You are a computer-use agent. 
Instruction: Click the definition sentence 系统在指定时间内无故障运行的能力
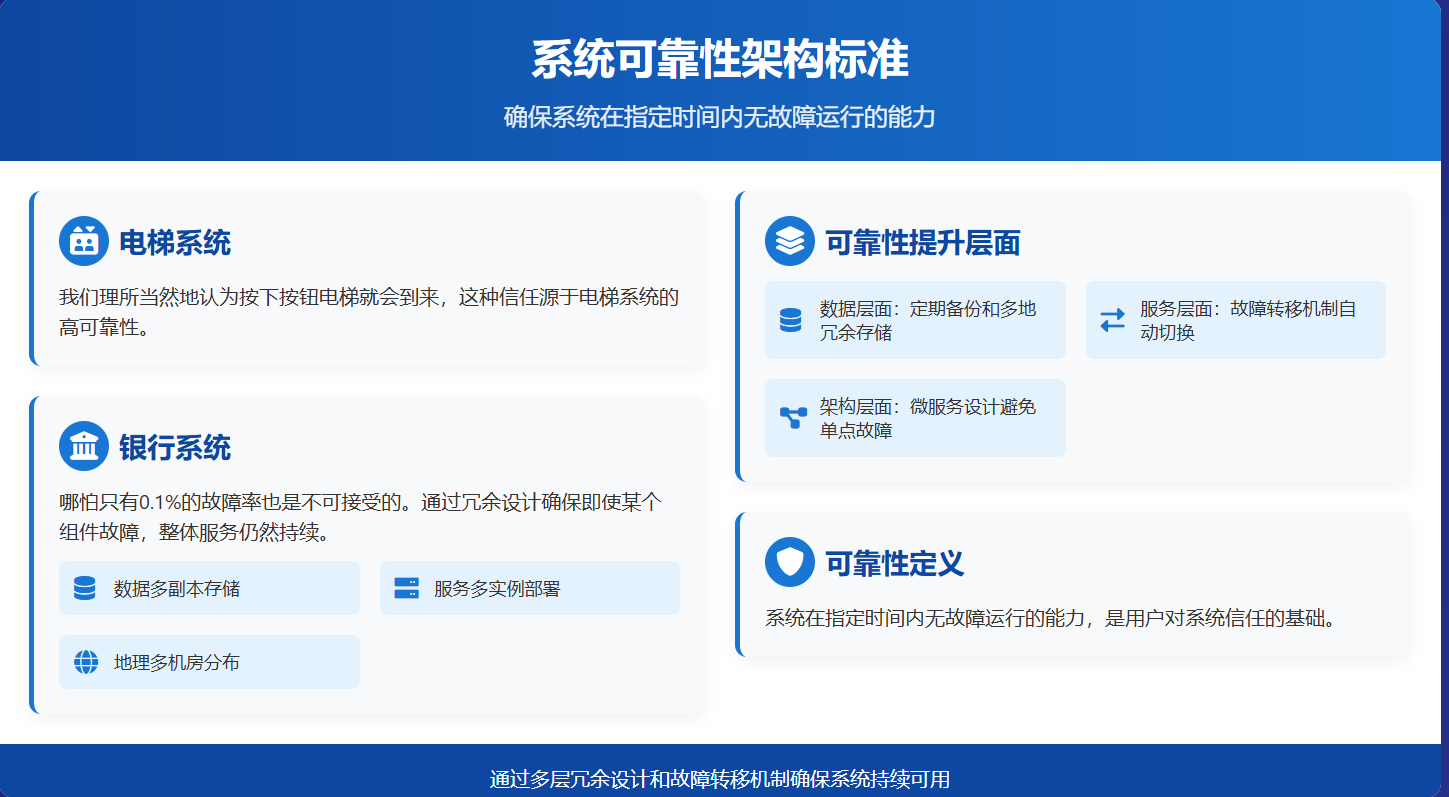point(1051,618)
